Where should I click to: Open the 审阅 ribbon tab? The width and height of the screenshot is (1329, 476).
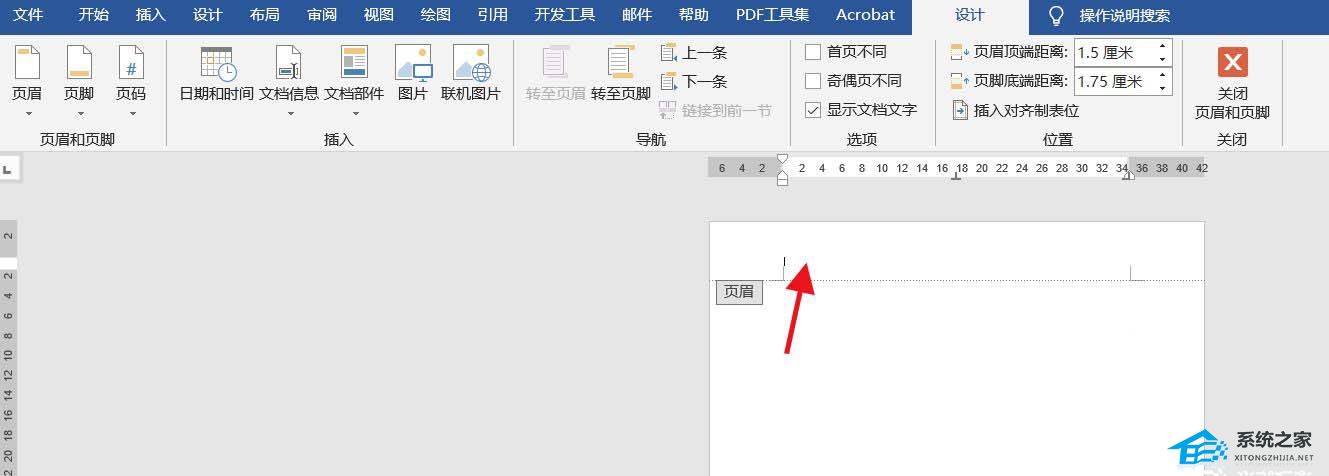[x=322, y=15]
